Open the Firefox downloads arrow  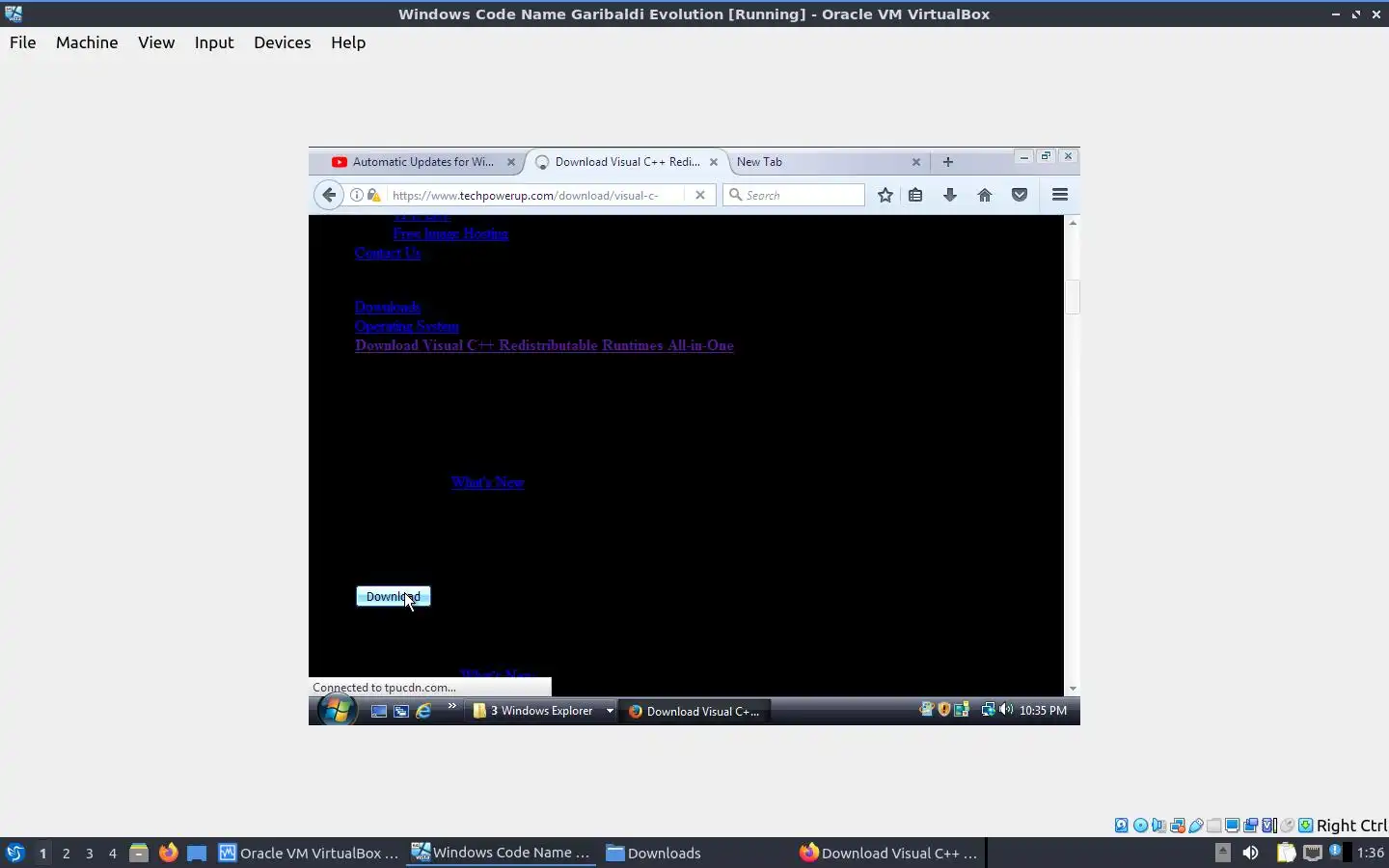(x=950, y=195)
